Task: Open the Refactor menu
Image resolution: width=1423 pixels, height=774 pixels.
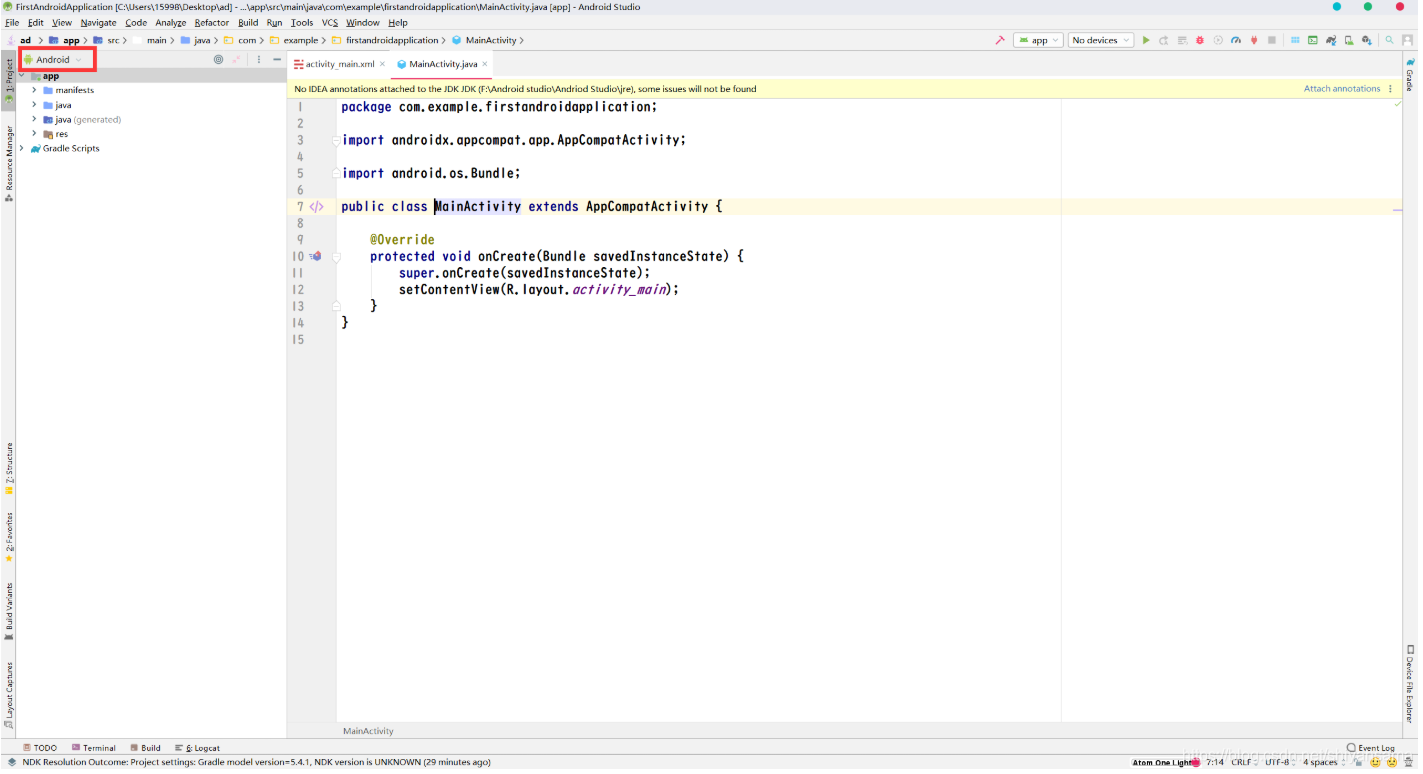Action: tap(212, 22)
